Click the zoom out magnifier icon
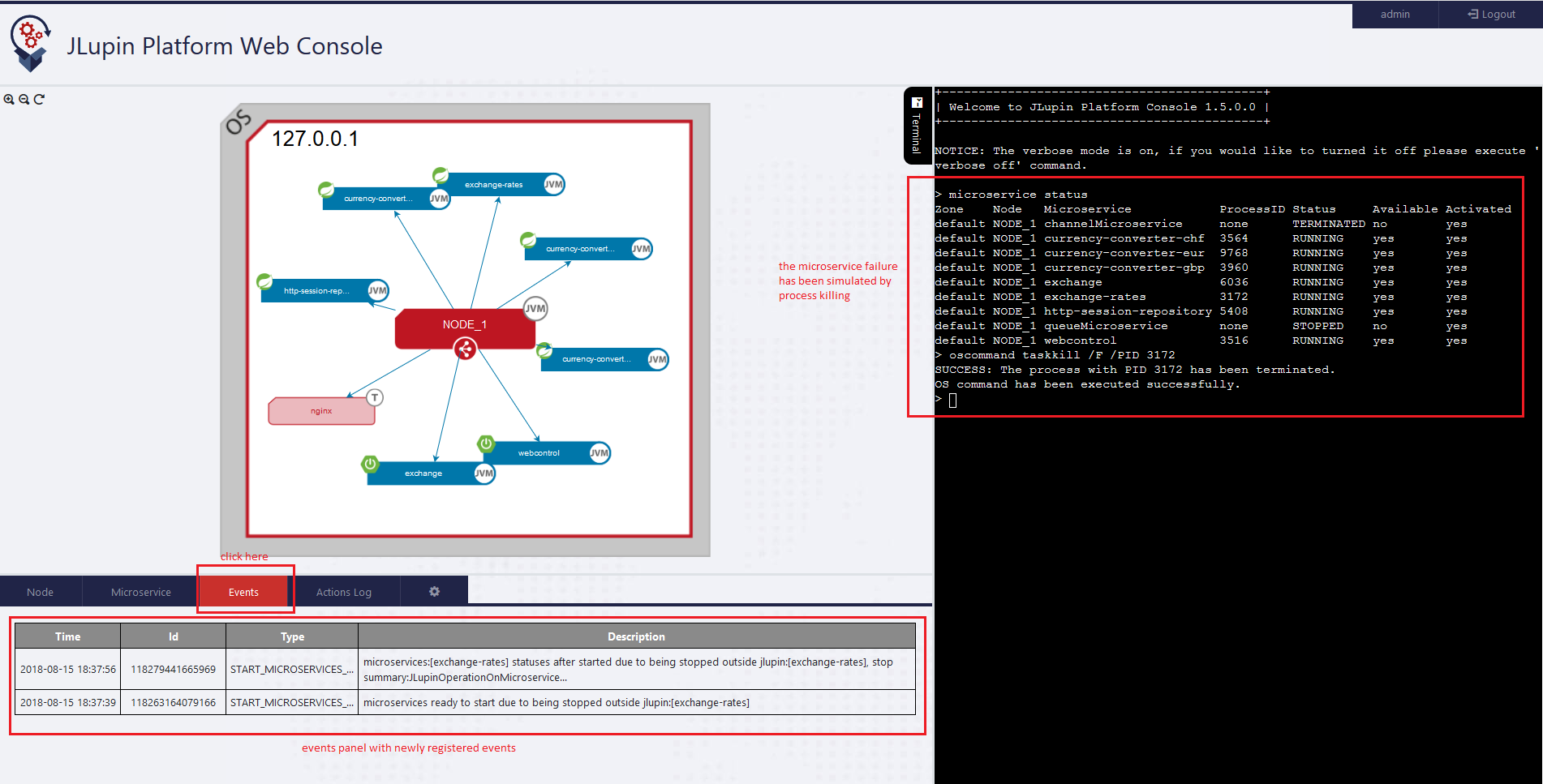The image size is (1543, 784). 24,99
